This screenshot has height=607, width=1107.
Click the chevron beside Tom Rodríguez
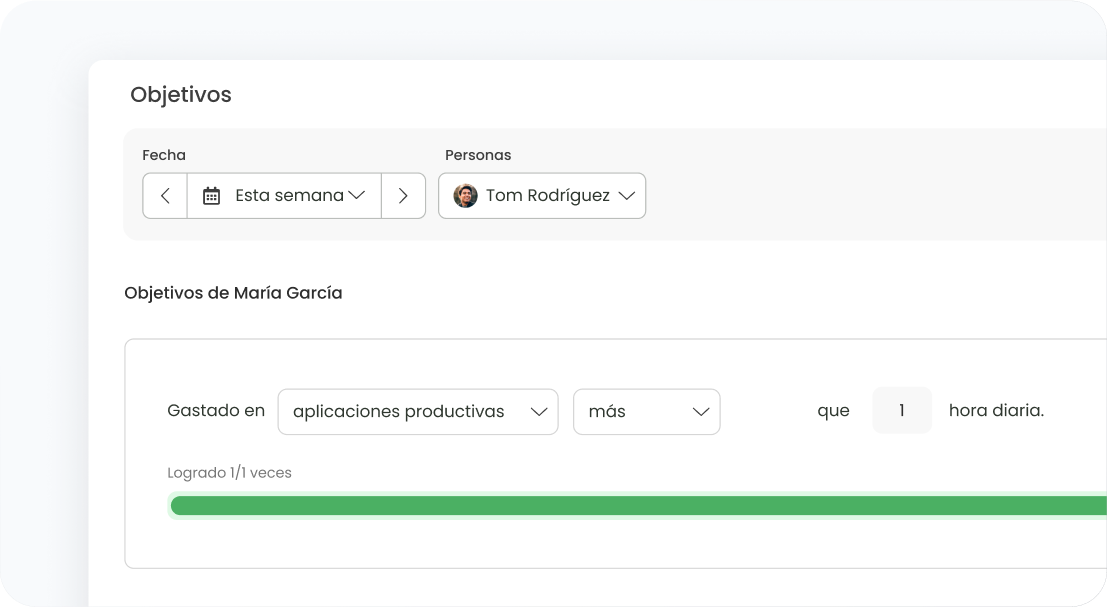coord(626,196)
